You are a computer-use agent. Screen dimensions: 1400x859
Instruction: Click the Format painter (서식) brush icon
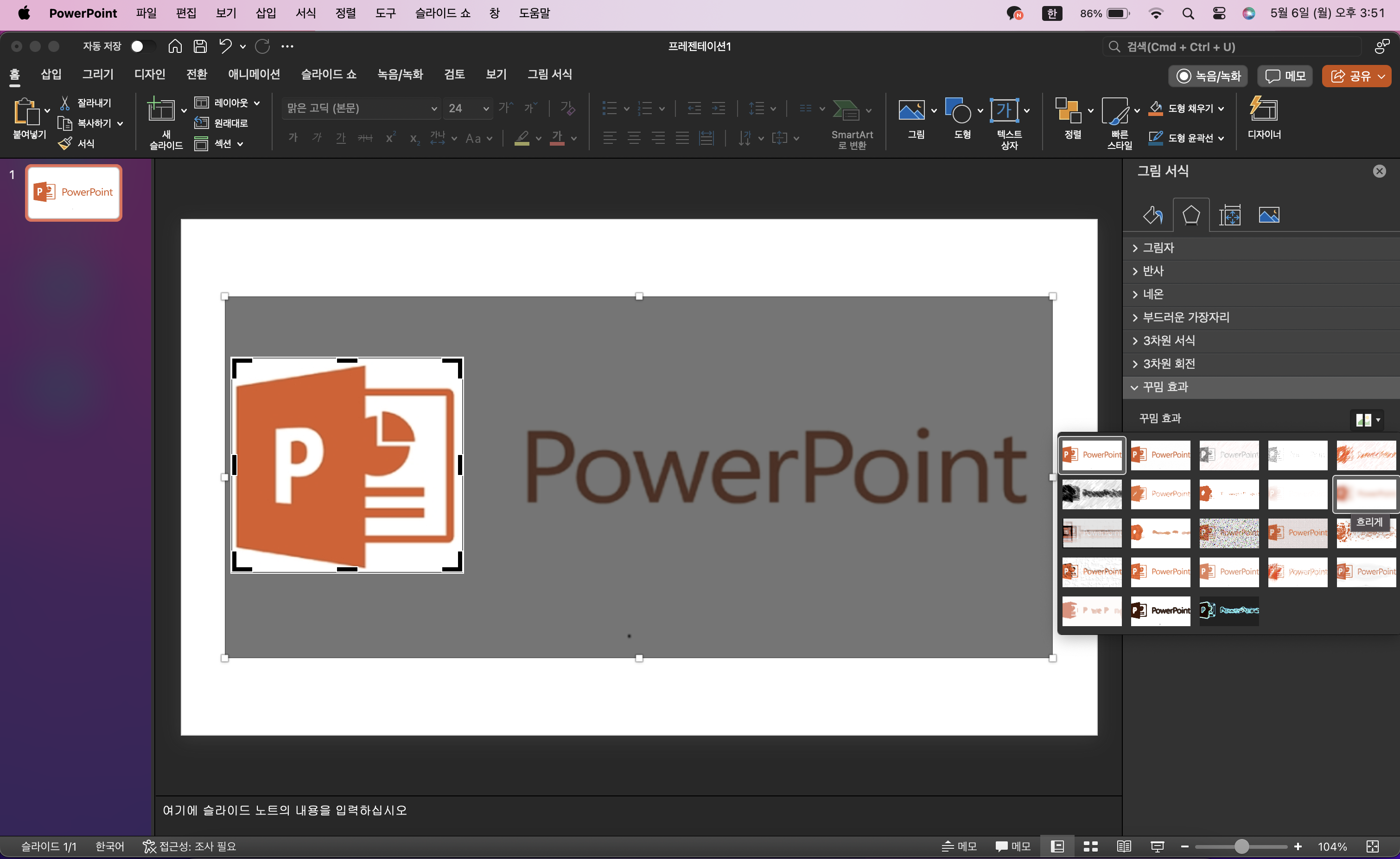(x=65, y=143)
